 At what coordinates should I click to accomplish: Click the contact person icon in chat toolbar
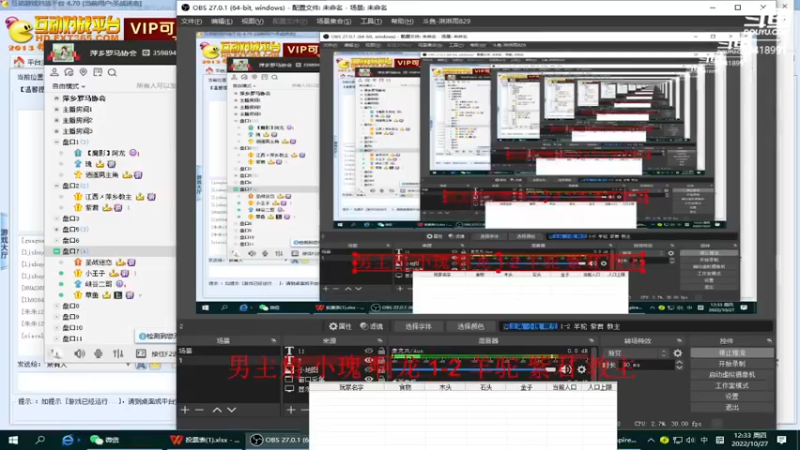(x=55, y=72)
